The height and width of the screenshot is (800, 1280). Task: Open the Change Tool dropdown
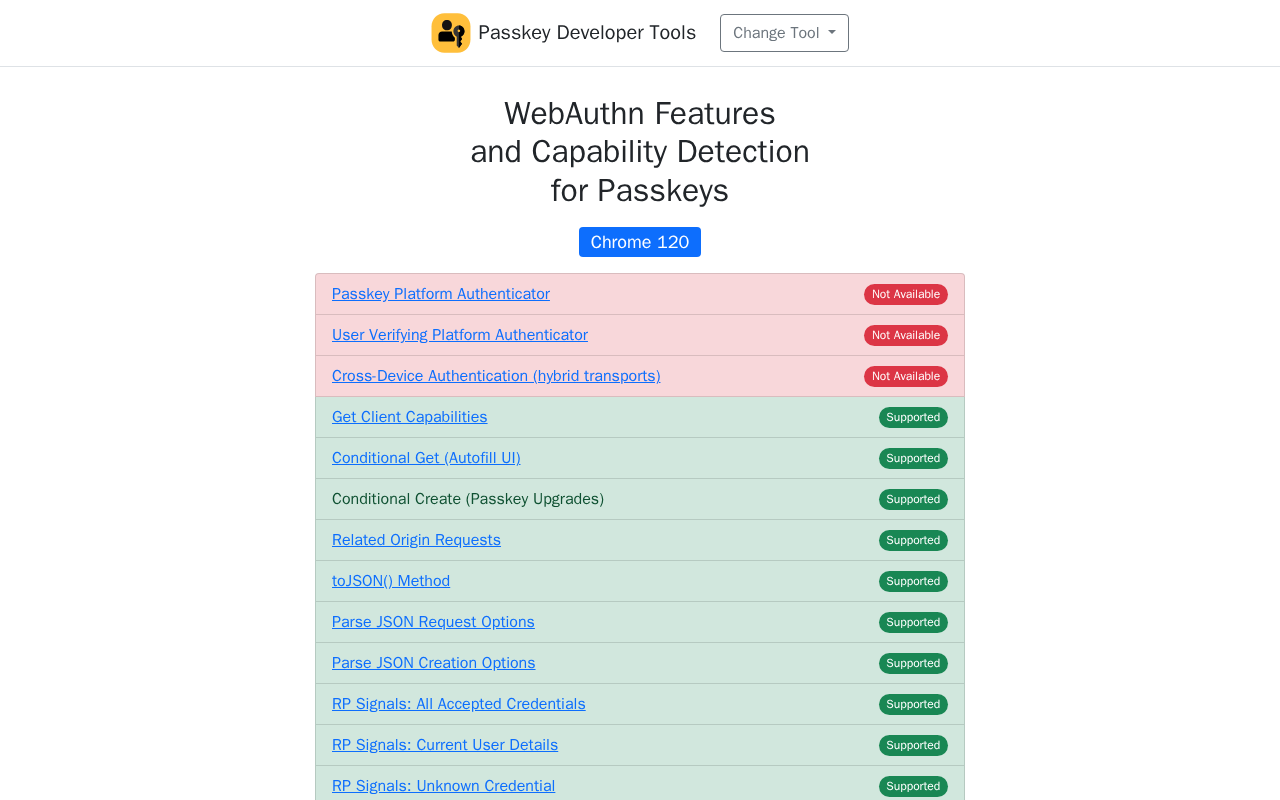tap(784, 33)
